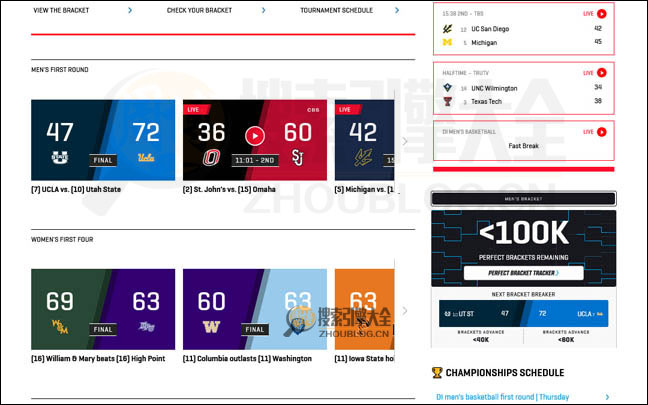The height and width of the screenshot is (405, 648).
Task: Select UC San Diego team name in sidebar
Action: pos(490,29)
